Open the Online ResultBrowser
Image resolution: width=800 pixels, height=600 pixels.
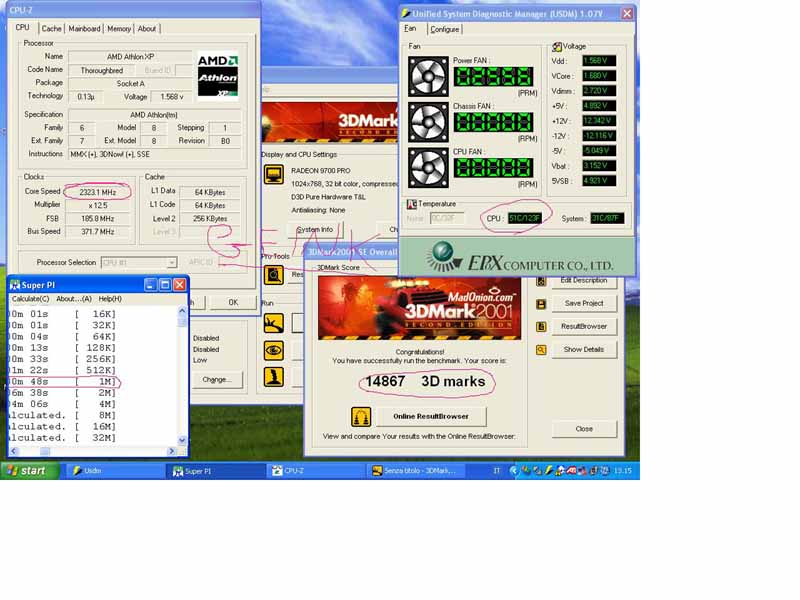click(x=431, y=416)
